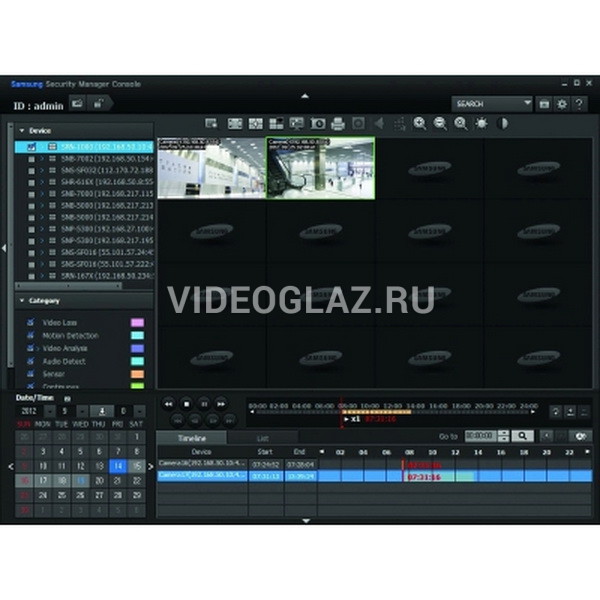Click the magnifier search button near Go to
This screenshot has width=600, height=600.
[523, 436]
